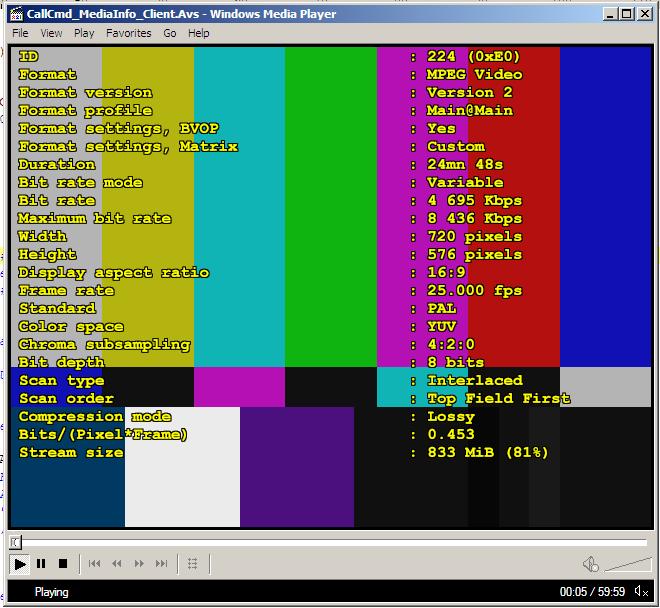Open the Play menu
The width and height of the screenshot is (660, 608).
click(x=84, y=33)
